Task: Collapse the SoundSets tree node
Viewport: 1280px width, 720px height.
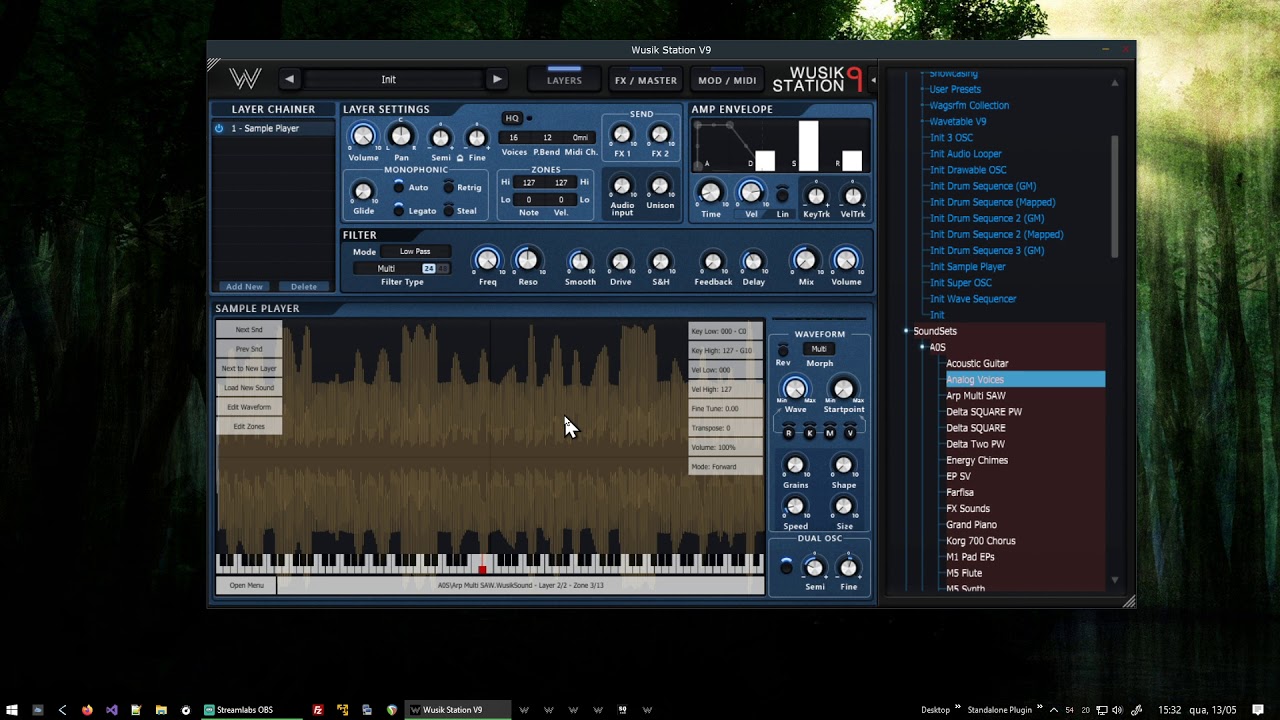Action: coord(906,331)
